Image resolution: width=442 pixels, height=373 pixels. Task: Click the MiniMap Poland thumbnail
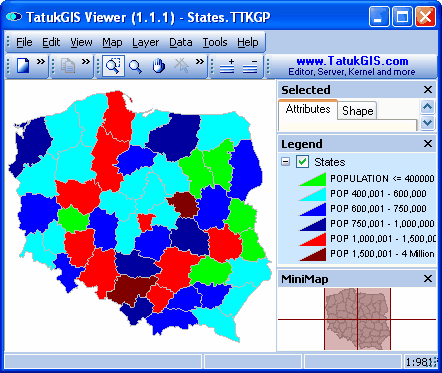pos(357,319)
